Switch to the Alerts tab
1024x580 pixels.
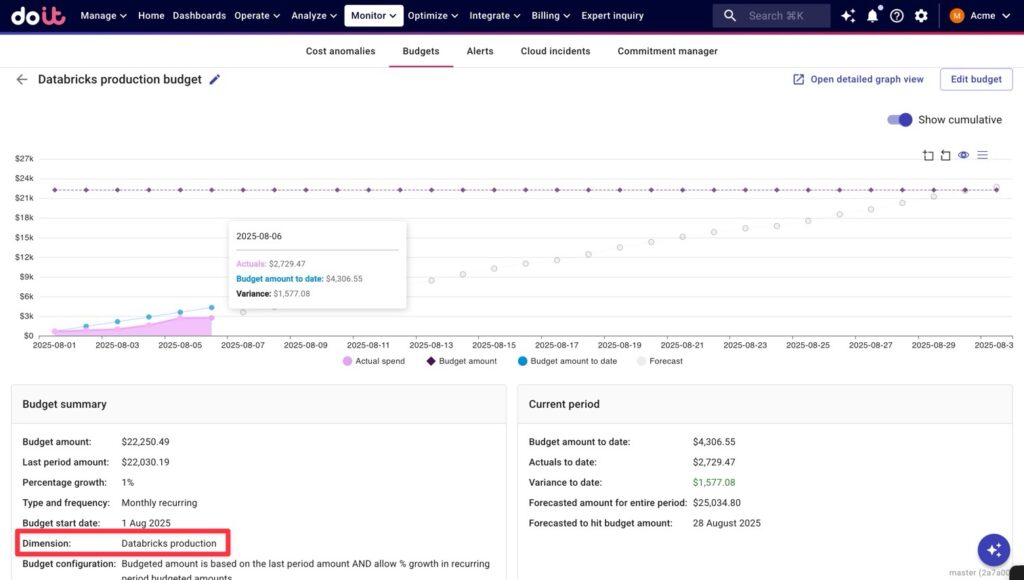[480, 51]
